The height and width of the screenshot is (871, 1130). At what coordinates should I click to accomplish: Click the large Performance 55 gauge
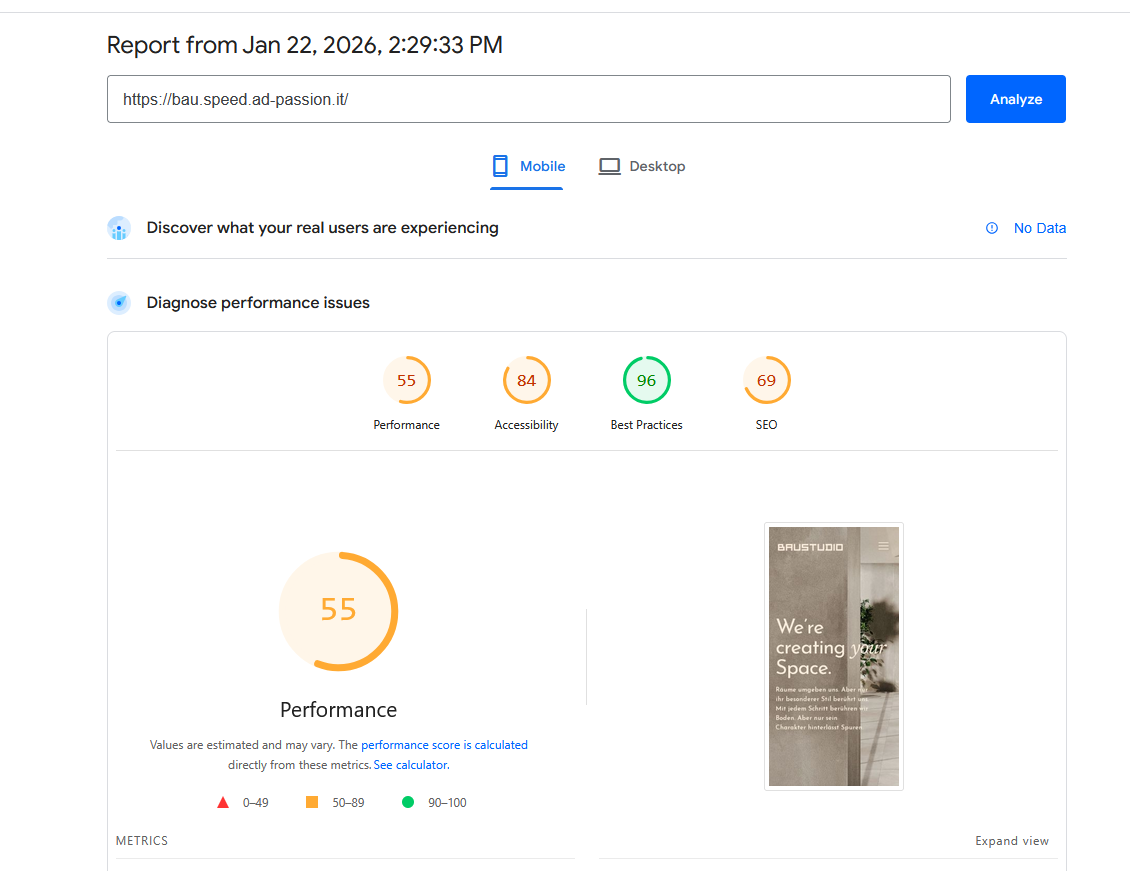(338, 610)
